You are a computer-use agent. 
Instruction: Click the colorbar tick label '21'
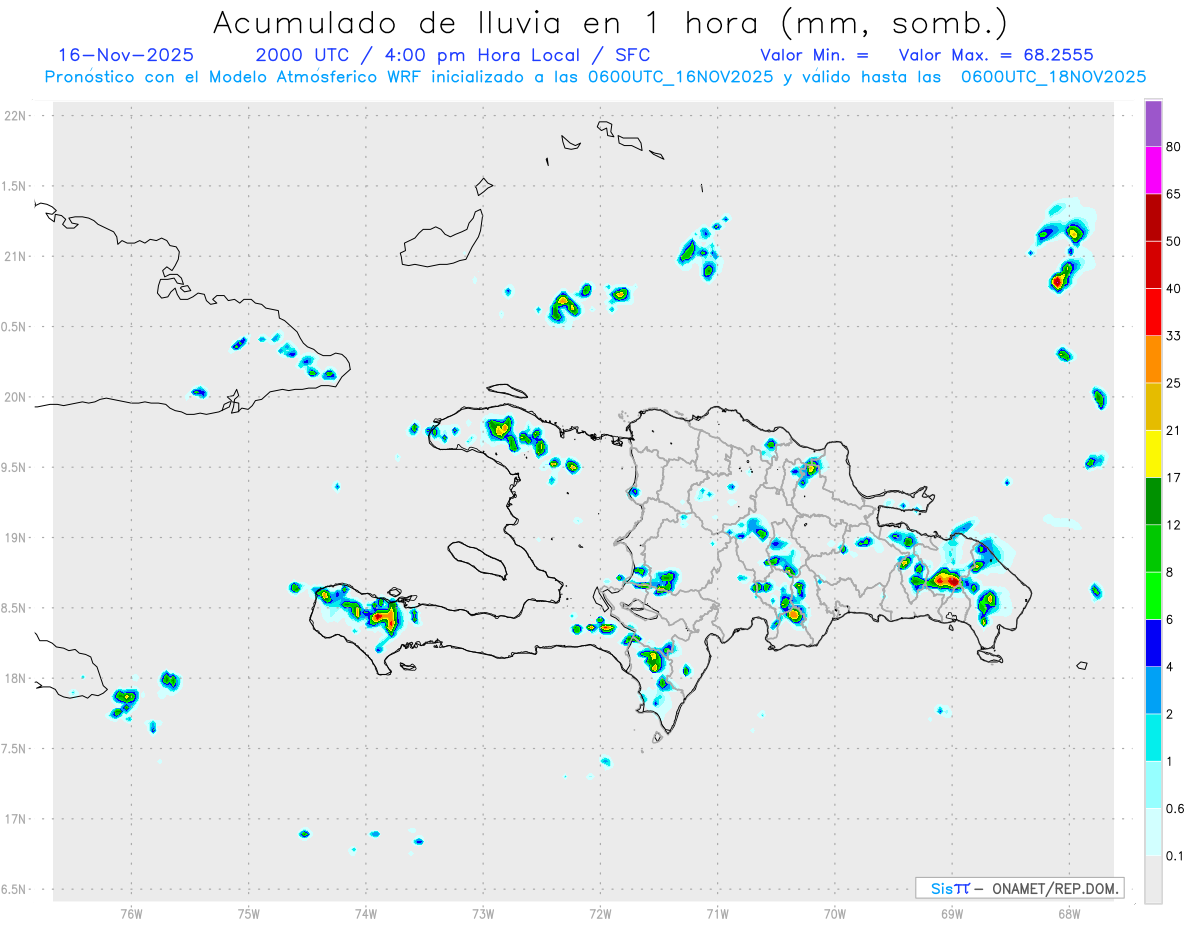1174,431
